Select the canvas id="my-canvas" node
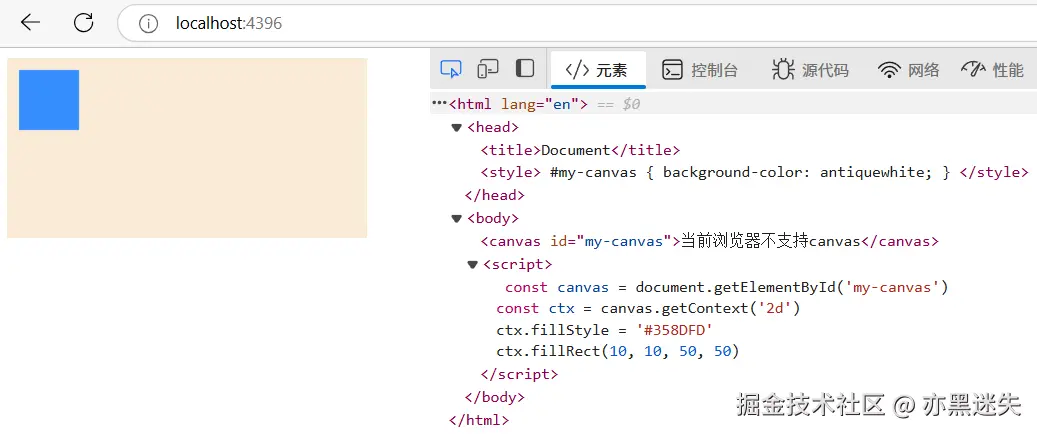Image resolution: width=1037 pixels, height=434 pixels. 709,241
